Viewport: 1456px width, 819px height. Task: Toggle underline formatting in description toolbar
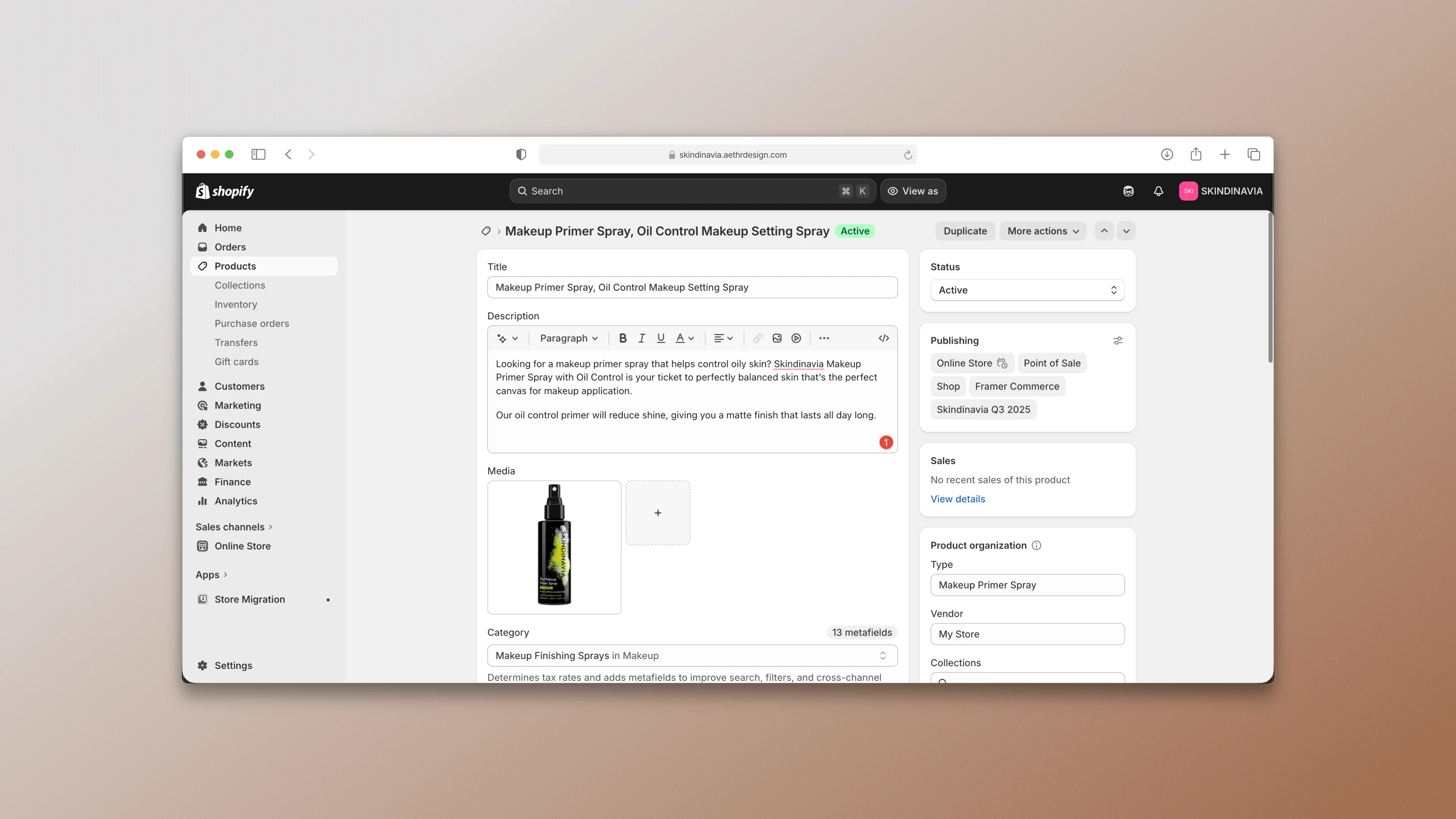click(x=660, y=338)
